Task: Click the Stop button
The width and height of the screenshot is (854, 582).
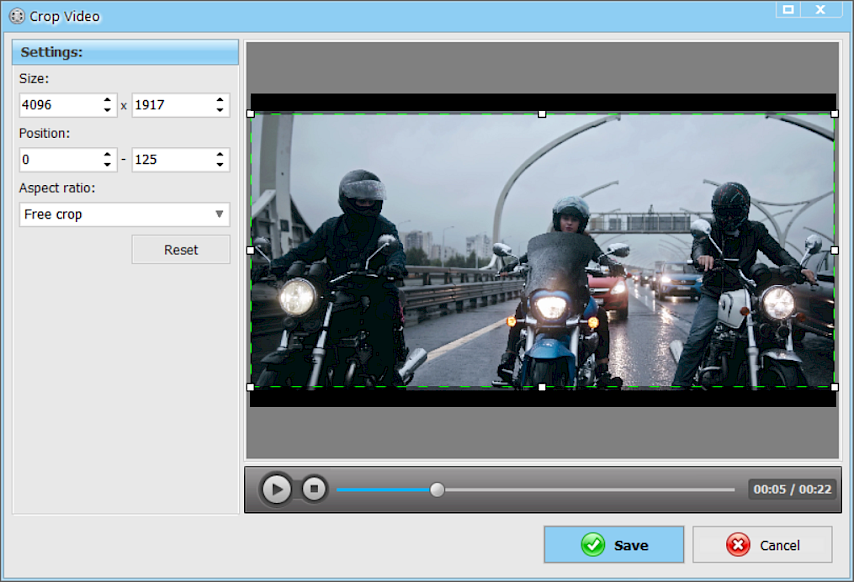Action: (314, 489)
